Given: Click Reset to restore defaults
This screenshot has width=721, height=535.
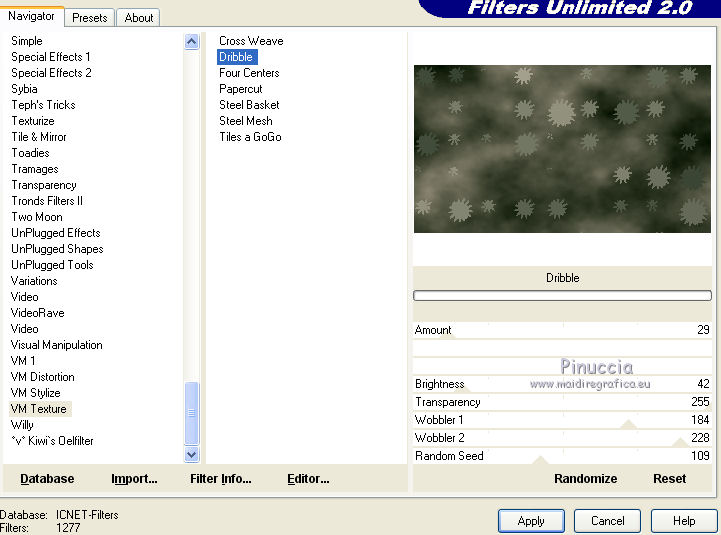Looking at the screenshot, I should [670, 478].
